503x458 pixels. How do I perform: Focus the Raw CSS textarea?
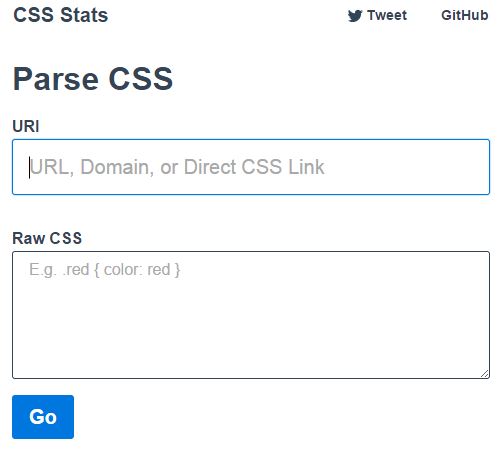coord(251,315)
